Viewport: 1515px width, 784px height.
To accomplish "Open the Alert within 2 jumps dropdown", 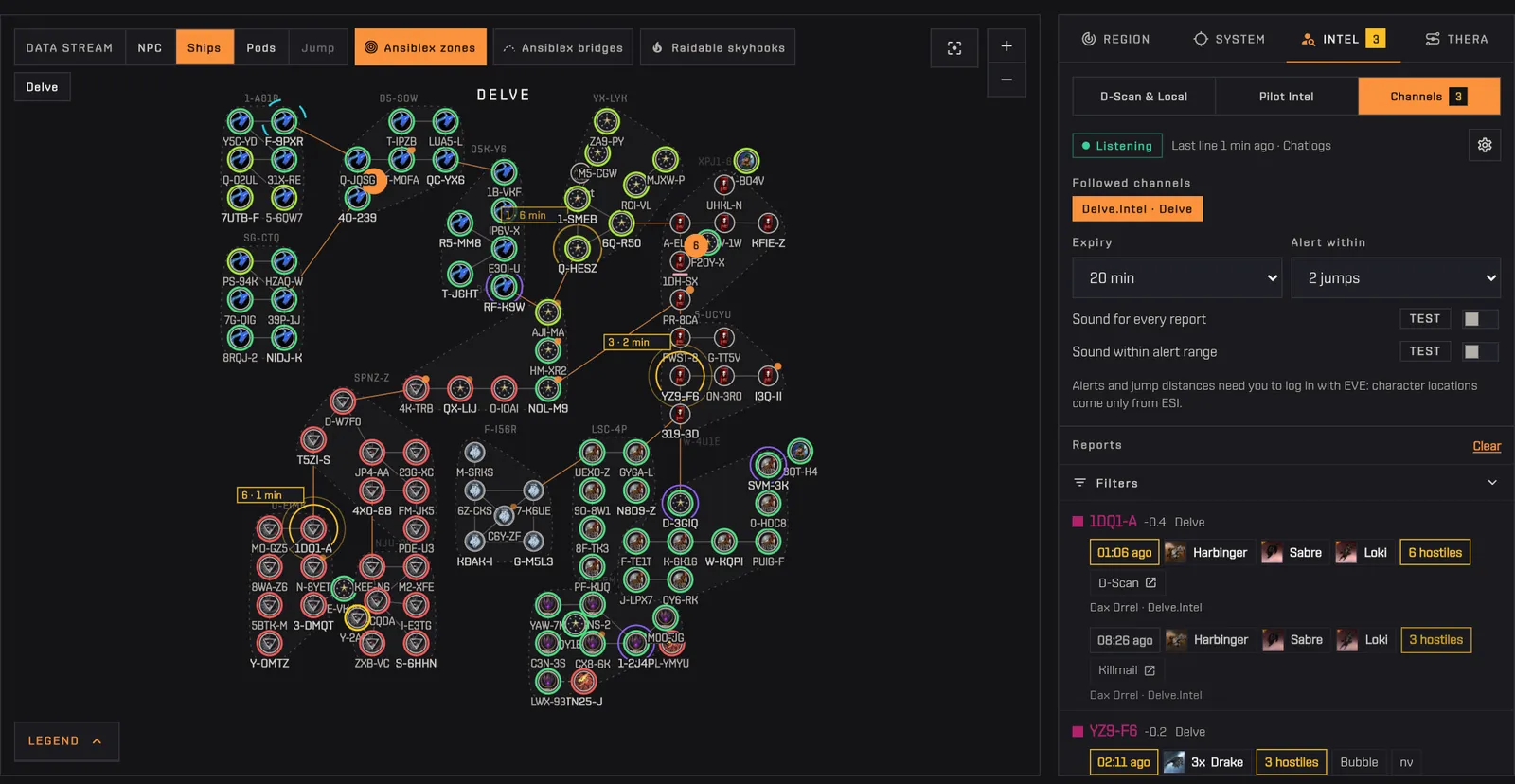I will pyautogui.click(x=1396, y=278).
